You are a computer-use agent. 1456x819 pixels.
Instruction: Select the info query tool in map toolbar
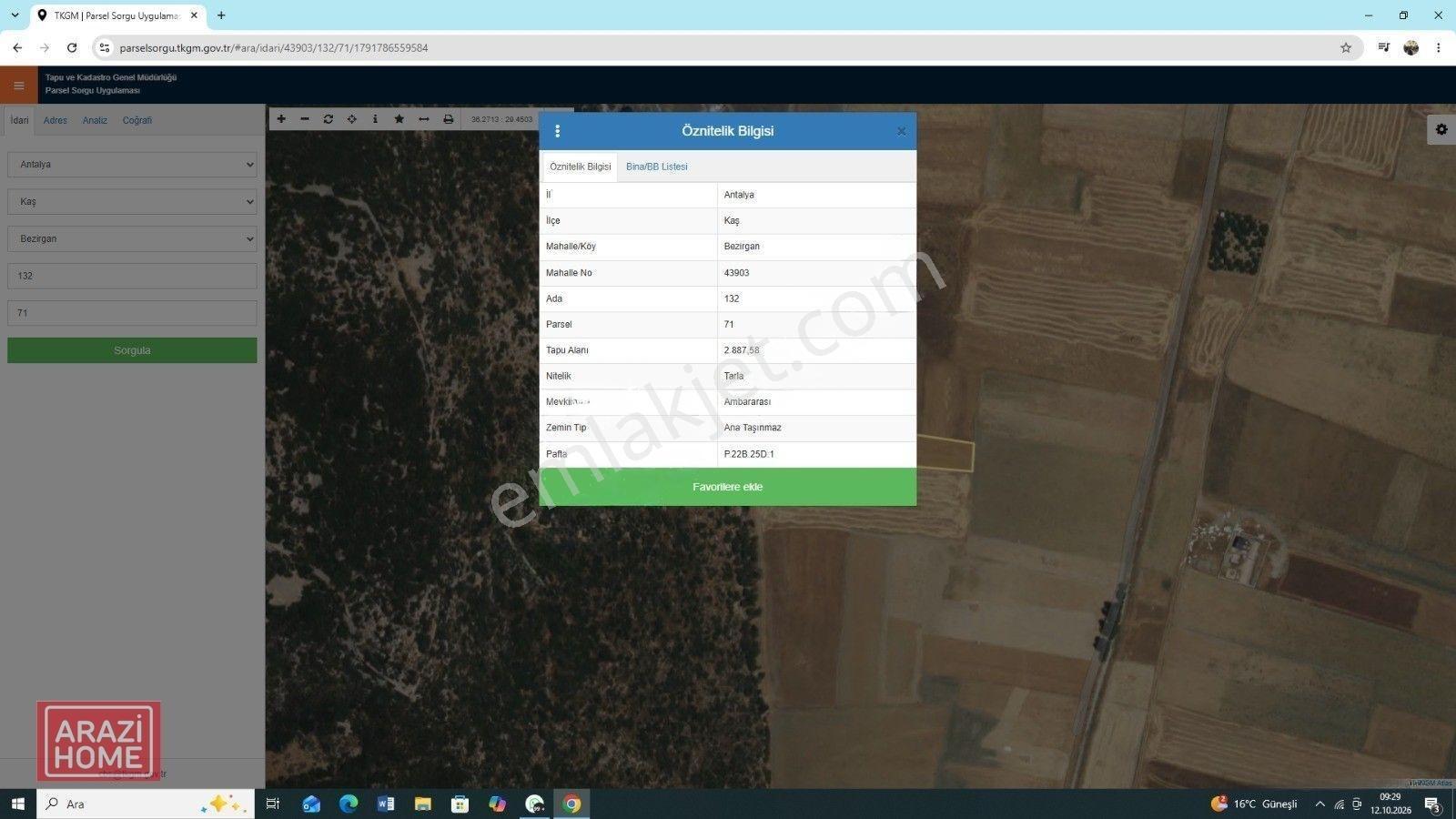point(375,119)
